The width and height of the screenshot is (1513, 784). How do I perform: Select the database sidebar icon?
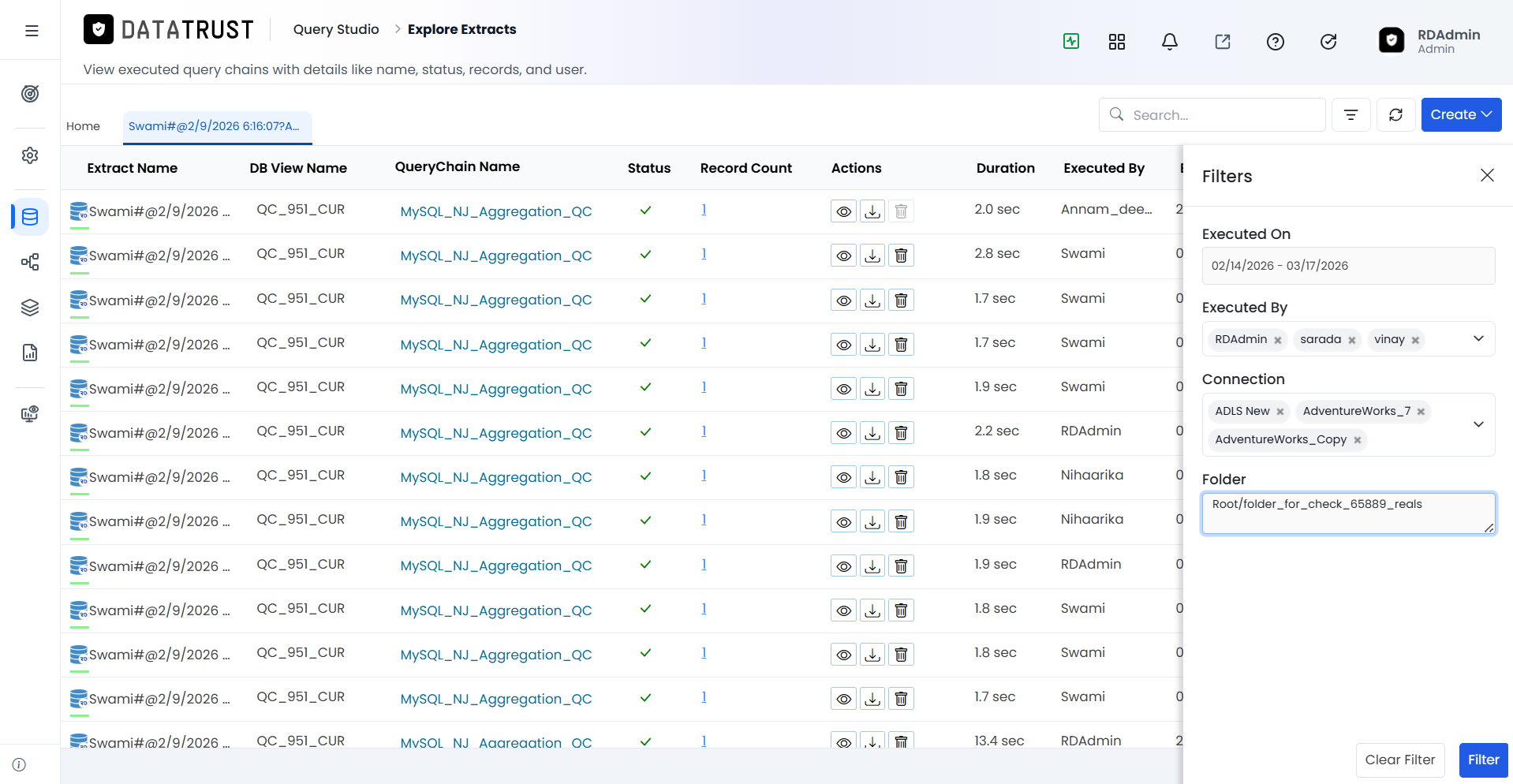point(30,217)
